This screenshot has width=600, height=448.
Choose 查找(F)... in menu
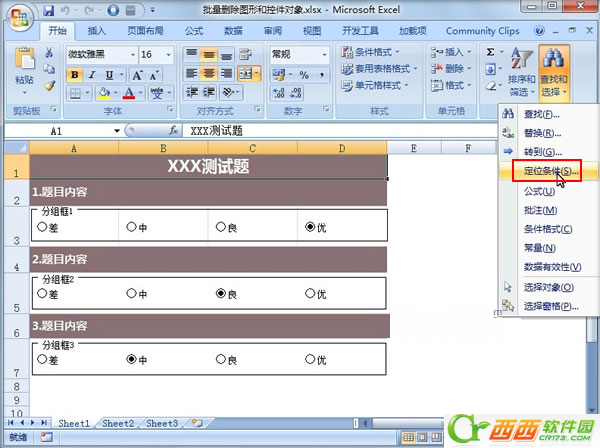click(549, 114)
